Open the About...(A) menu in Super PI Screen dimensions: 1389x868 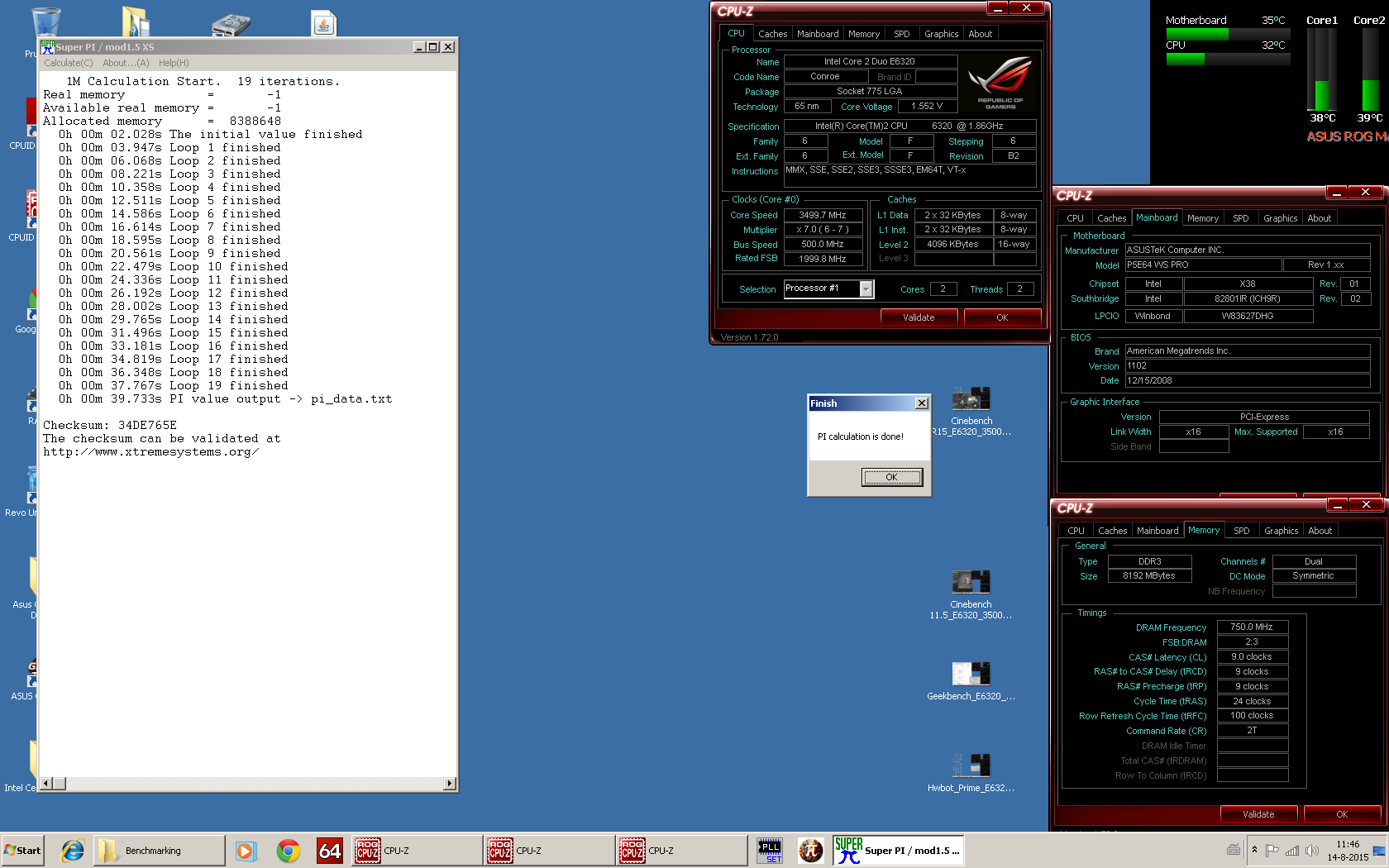tap(126, 63)
